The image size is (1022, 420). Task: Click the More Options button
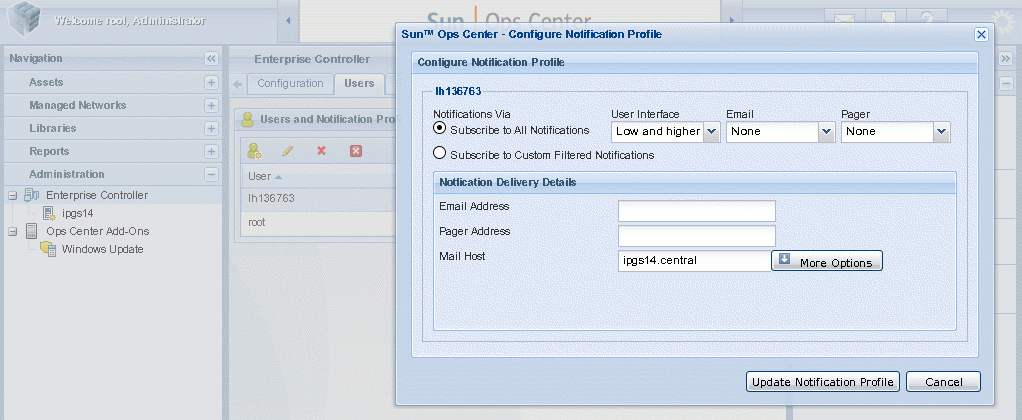click(x=826, y=261)
